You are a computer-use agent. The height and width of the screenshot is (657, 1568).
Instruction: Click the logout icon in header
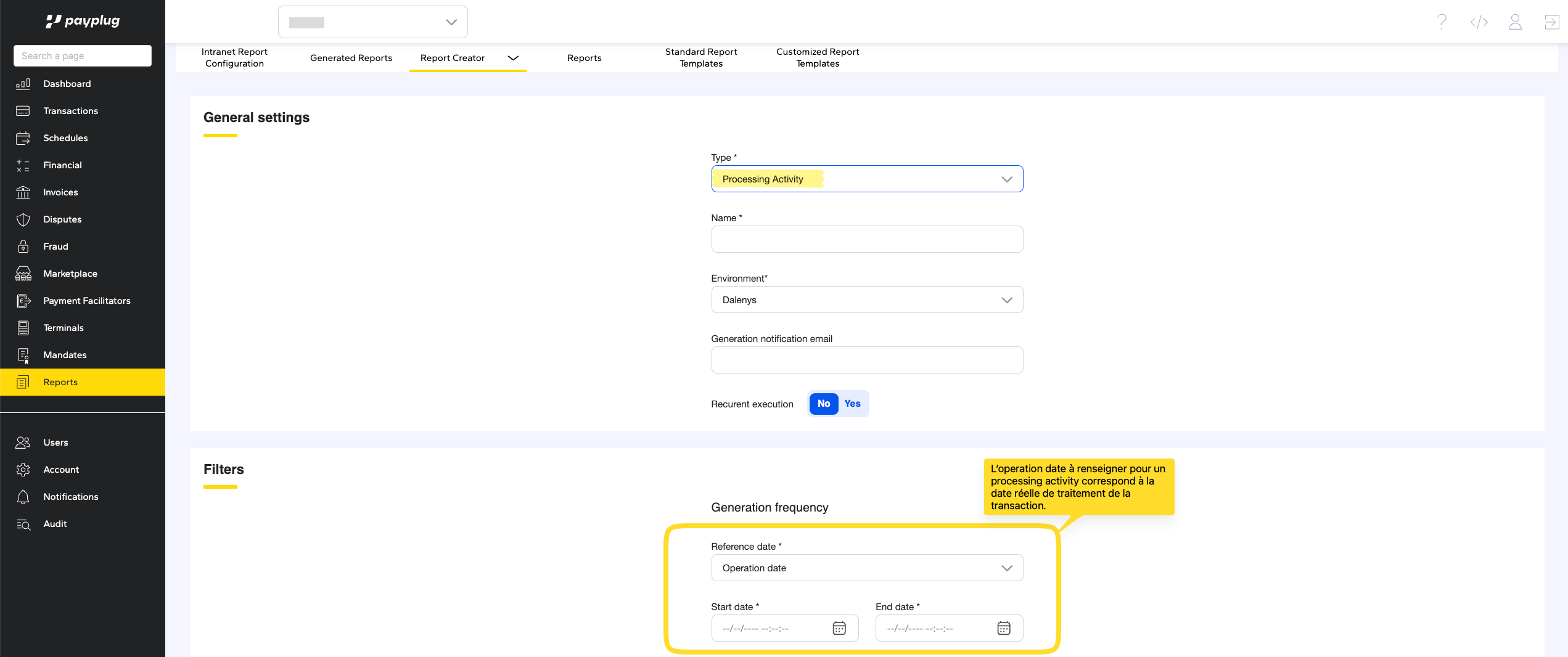point(1551,22)
